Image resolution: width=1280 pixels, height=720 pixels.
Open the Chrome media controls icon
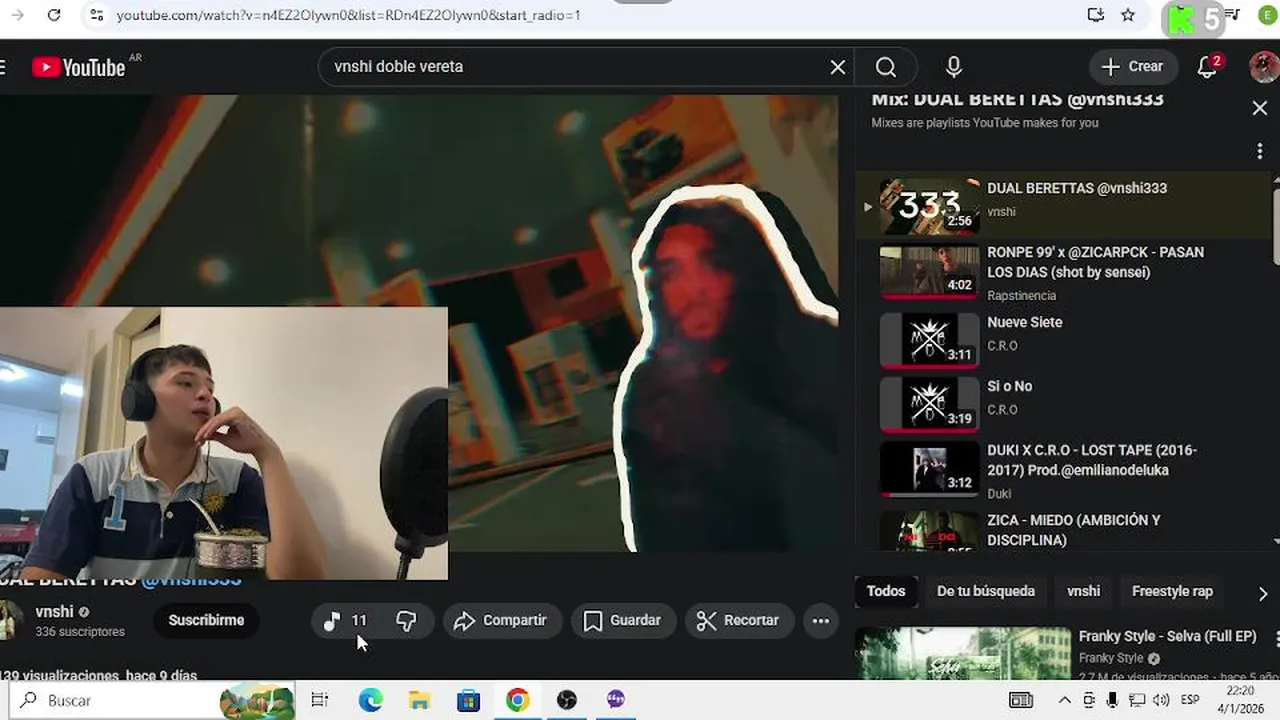tap(1233, 15)
